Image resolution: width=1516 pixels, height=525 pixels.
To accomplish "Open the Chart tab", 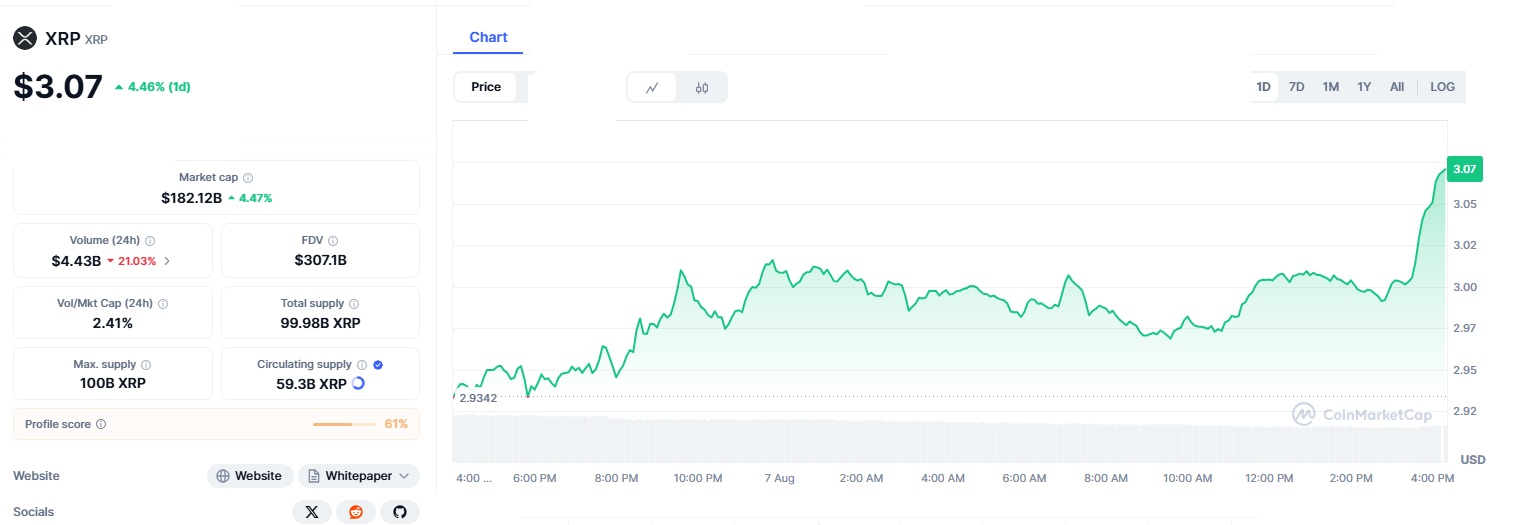I will click(488, 38).
